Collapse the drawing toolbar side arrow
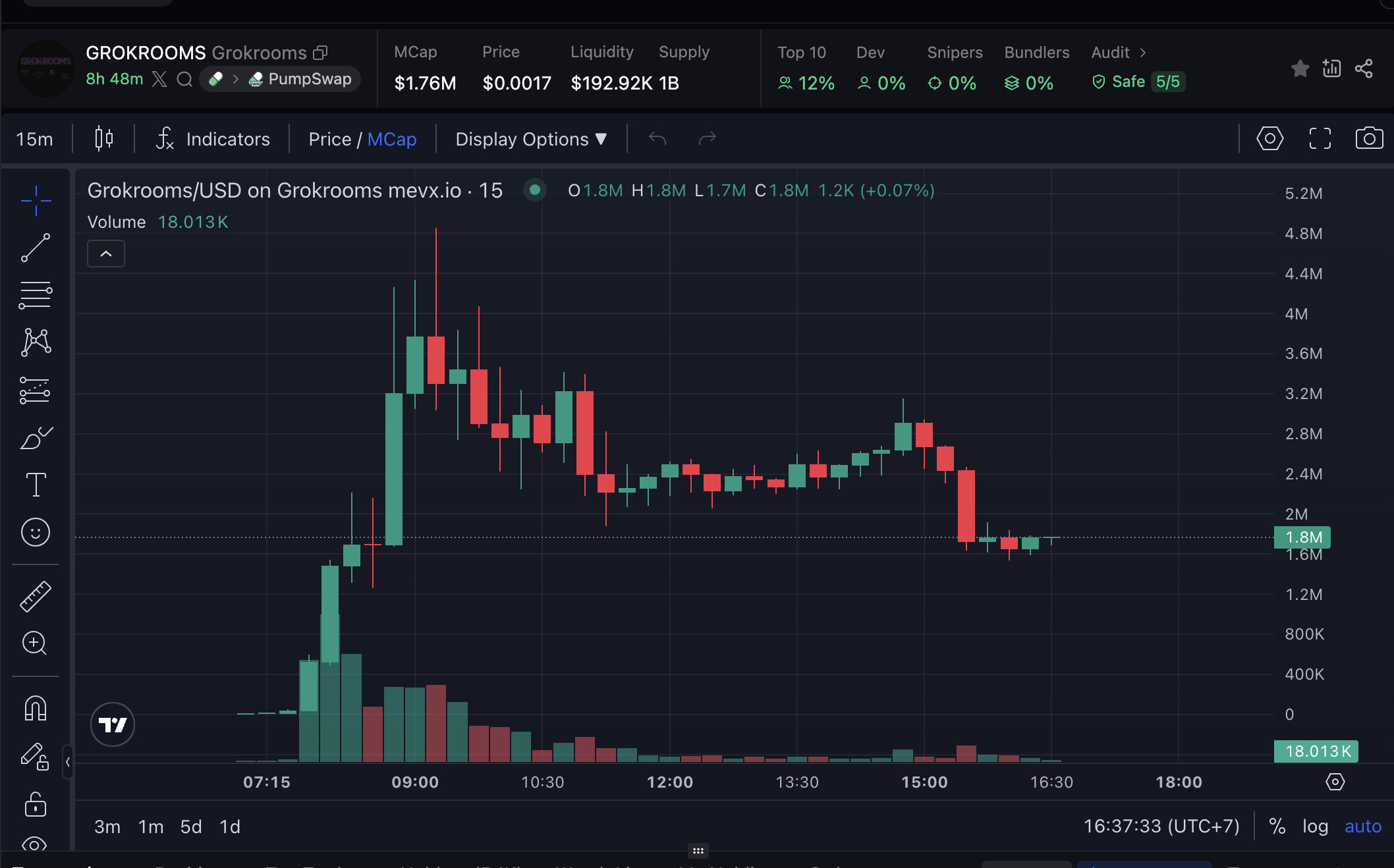1394x868 pixels. coord(68,762)
